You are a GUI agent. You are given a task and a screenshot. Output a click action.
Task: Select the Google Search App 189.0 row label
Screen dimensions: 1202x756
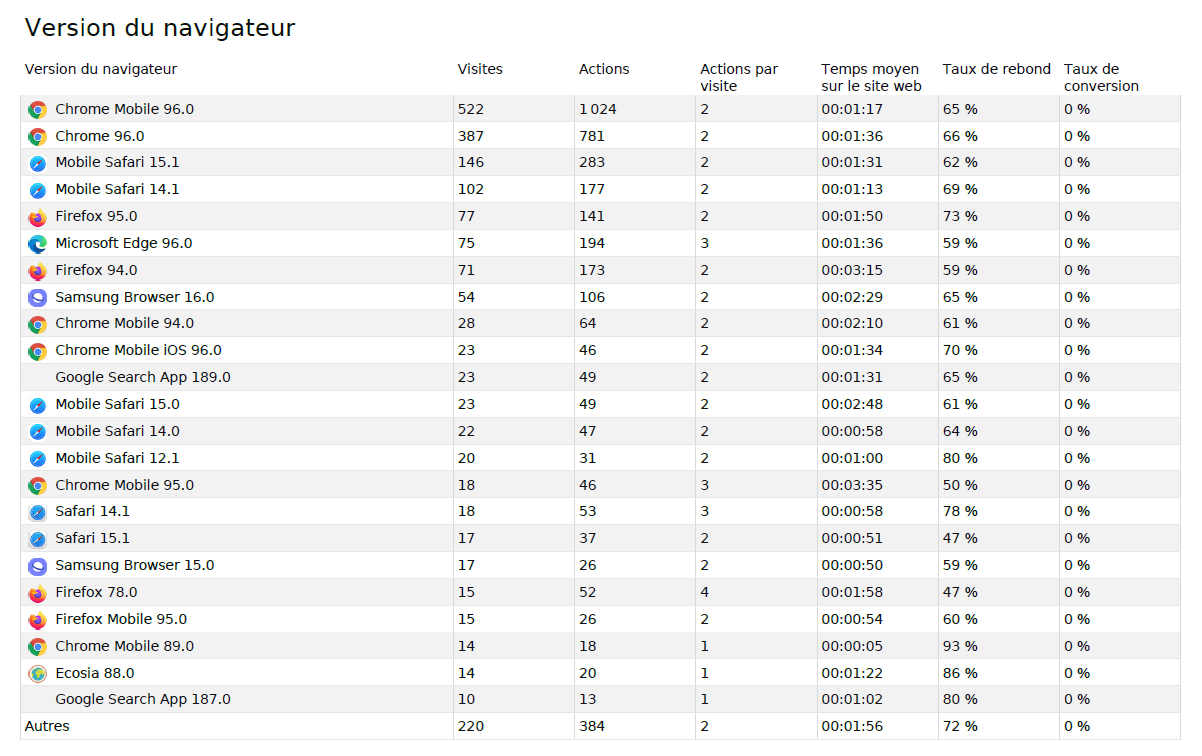(143, 377)
